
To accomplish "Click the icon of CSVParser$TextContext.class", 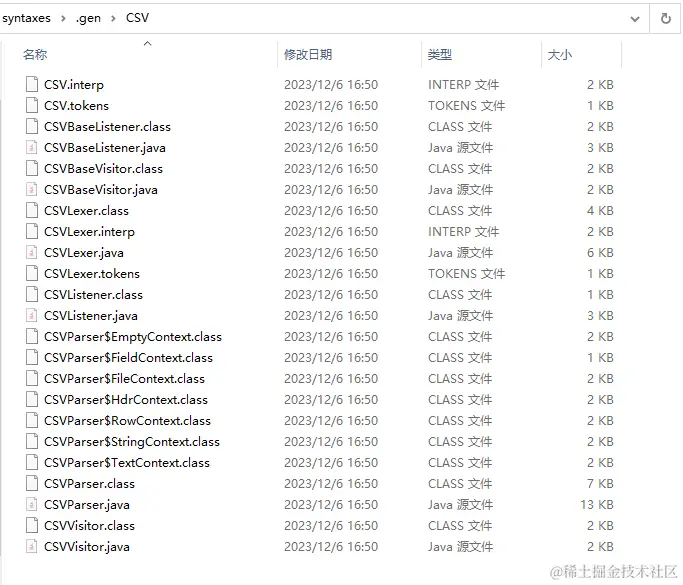I will click(32, 463).
